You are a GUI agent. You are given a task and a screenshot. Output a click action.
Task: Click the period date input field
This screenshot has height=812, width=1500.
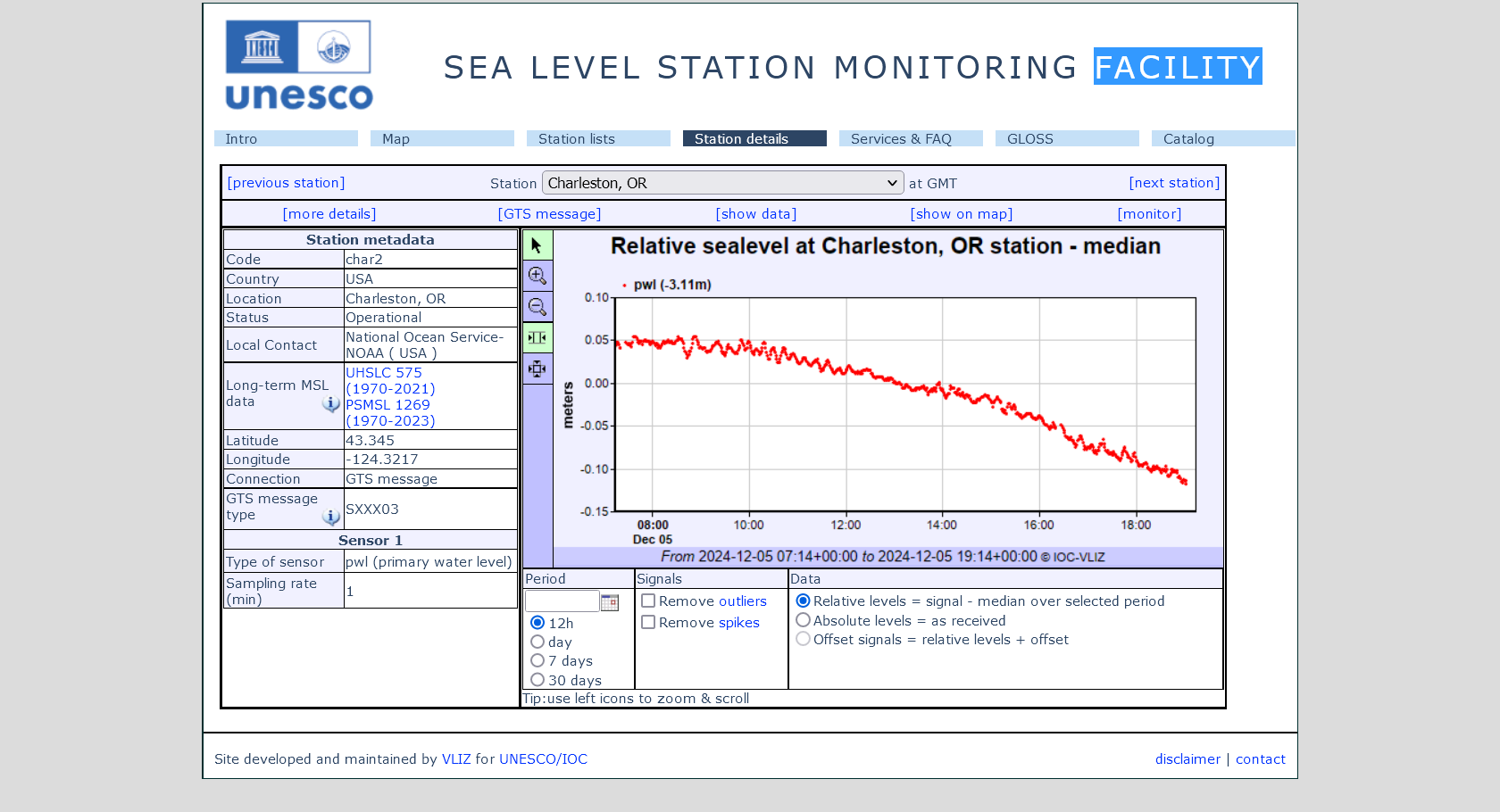tap(562, 601)
